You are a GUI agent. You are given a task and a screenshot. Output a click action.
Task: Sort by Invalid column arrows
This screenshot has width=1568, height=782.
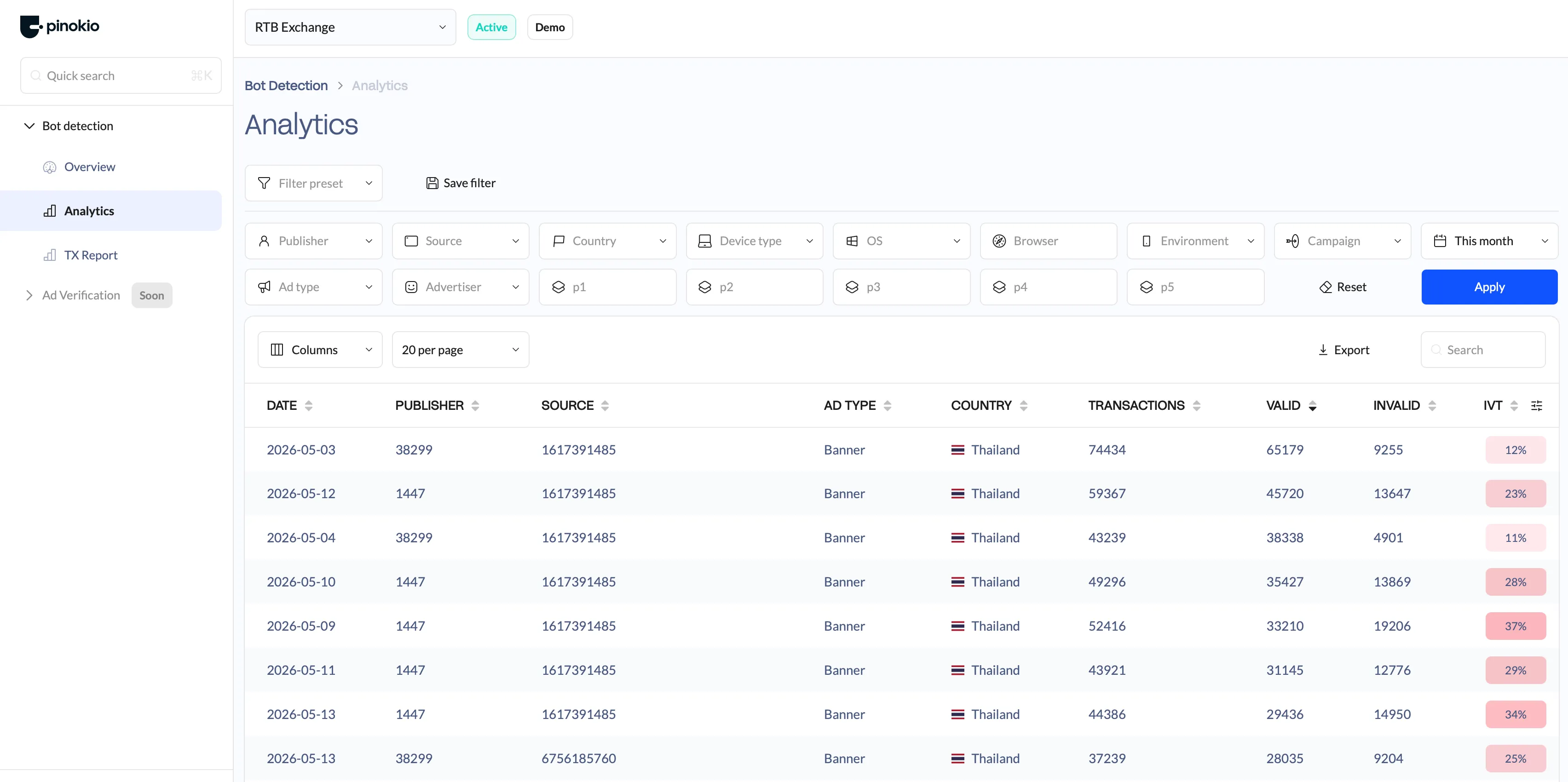(x=1432, y=406)
